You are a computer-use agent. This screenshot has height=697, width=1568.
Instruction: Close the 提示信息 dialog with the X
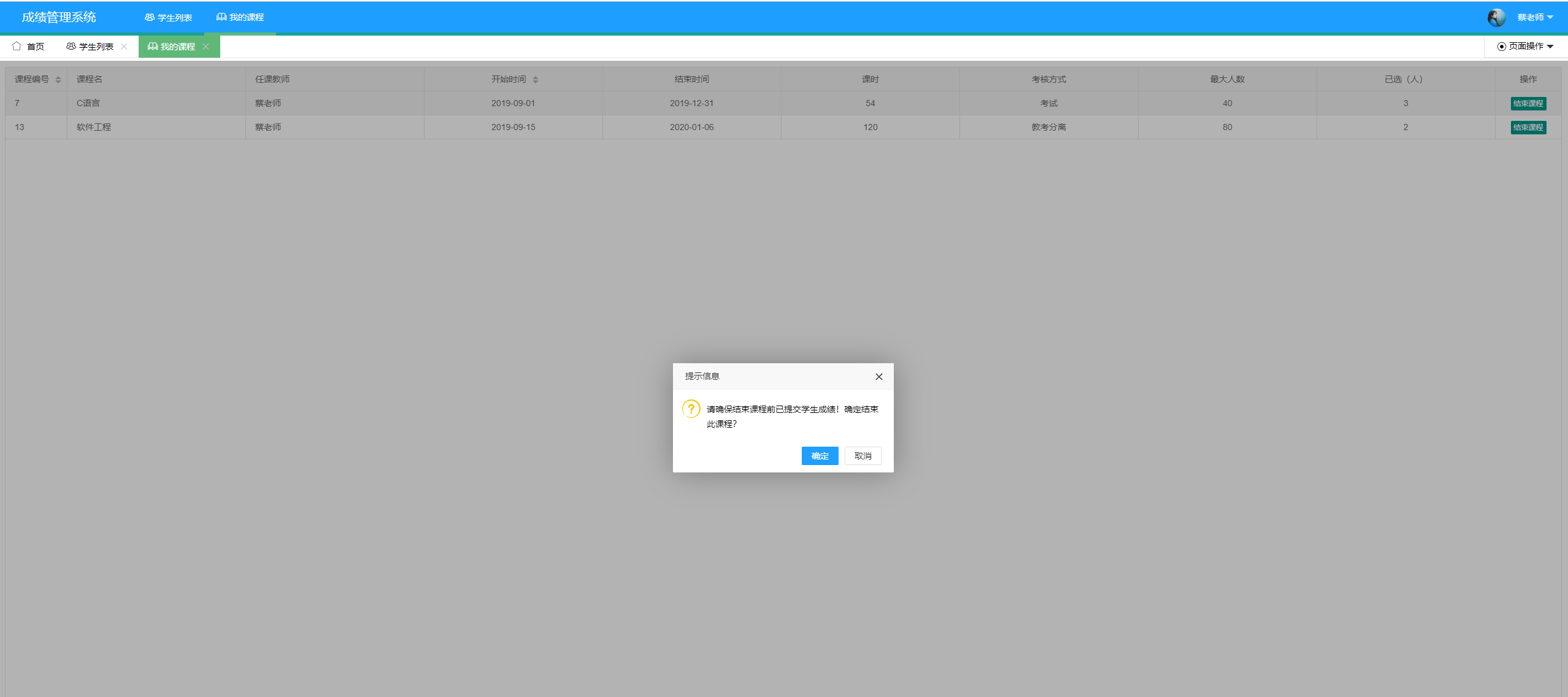coord(878,376)
